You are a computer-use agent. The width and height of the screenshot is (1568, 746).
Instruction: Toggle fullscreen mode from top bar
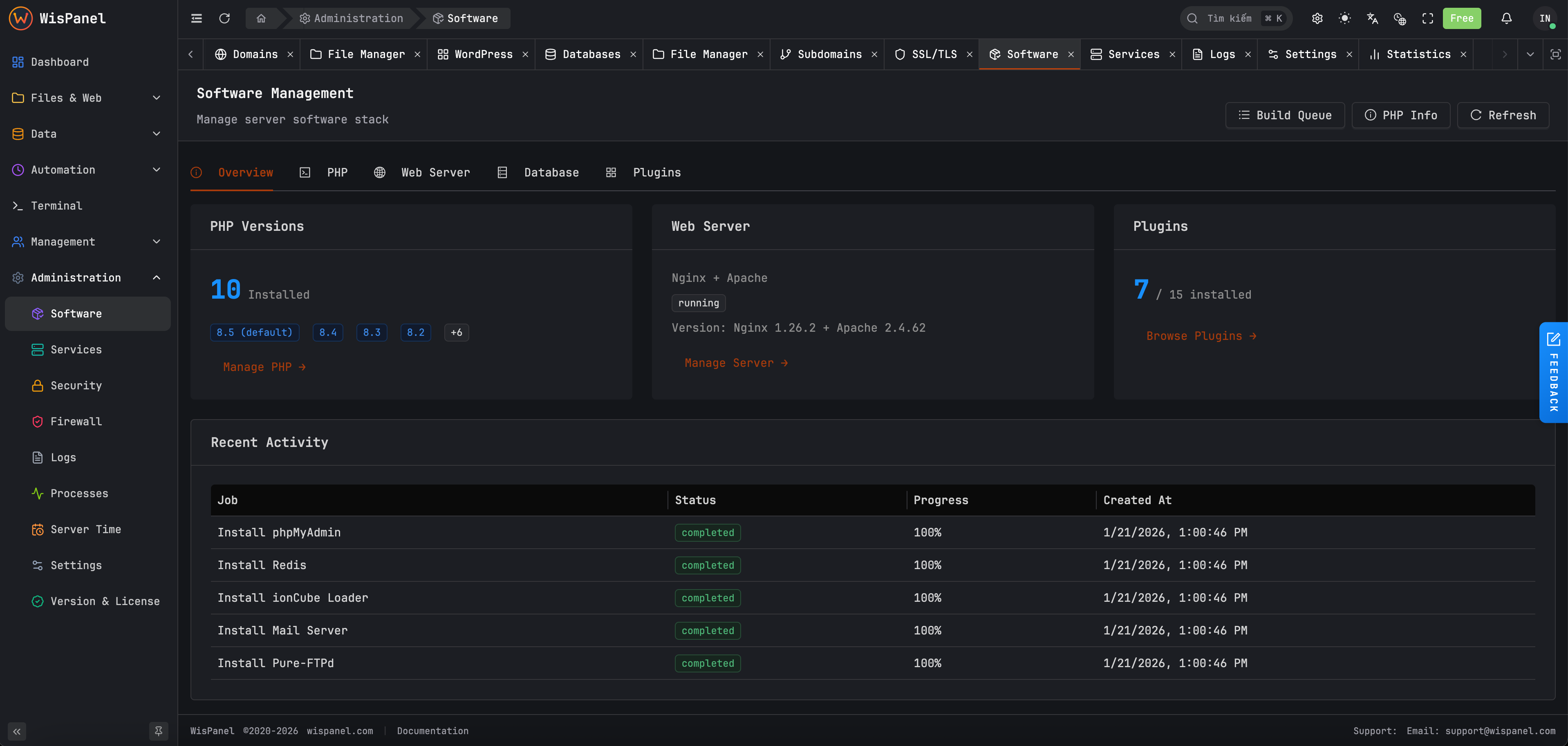click(1428, 18)
